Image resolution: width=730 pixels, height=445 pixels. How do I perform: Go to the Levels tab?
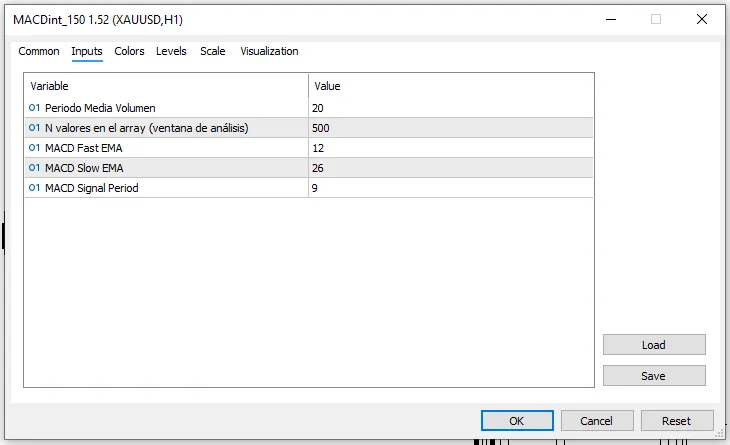(171, 51)
